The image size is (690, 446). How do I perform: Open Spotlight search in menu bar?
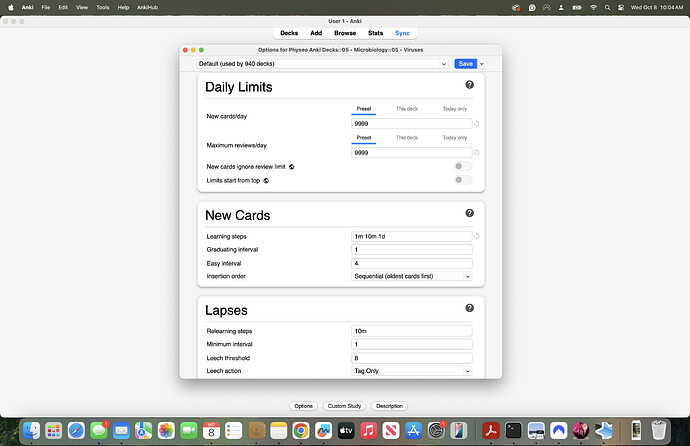(607, 7)
